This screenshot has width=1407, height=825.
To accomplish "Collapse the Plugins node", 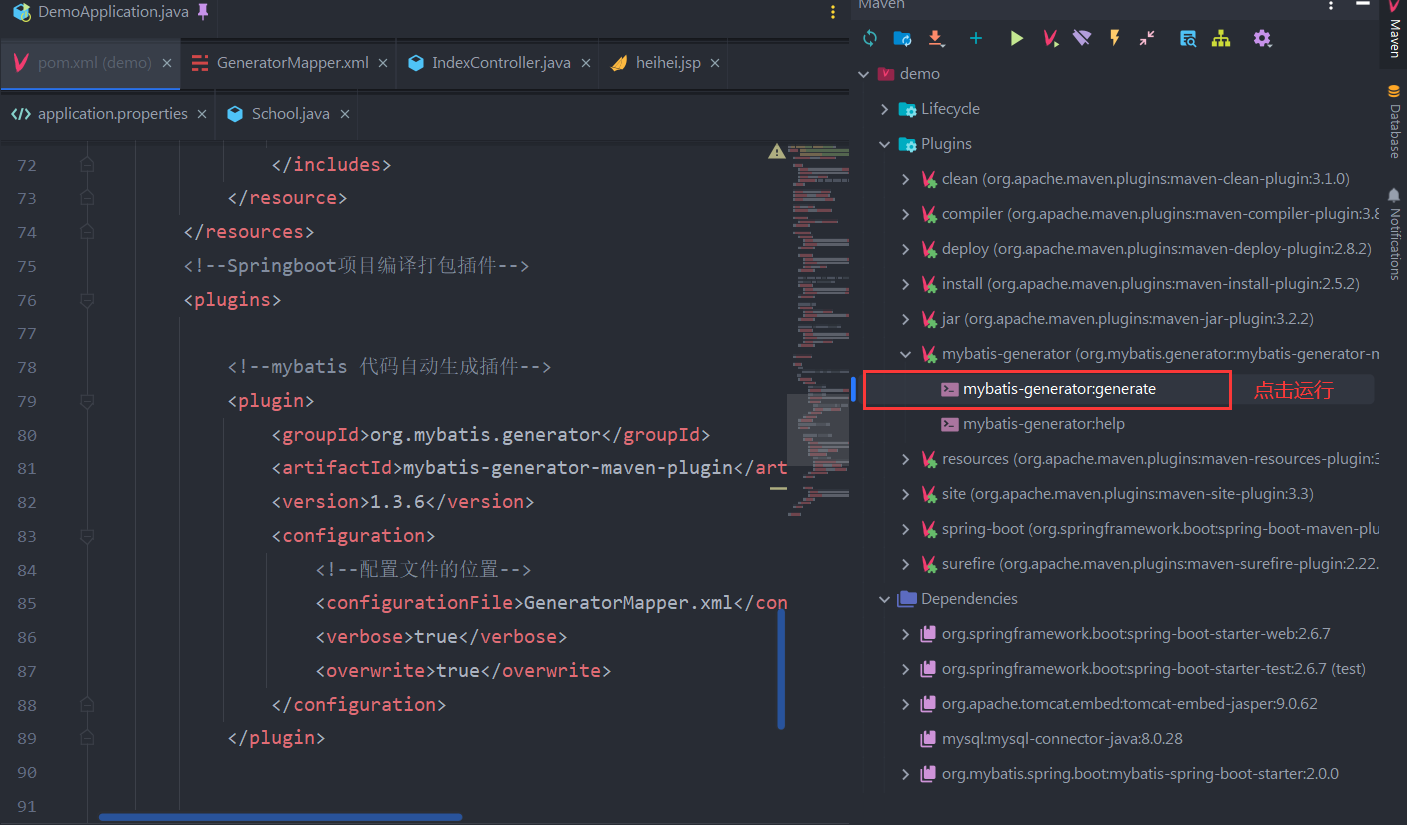I will (884, 144).
